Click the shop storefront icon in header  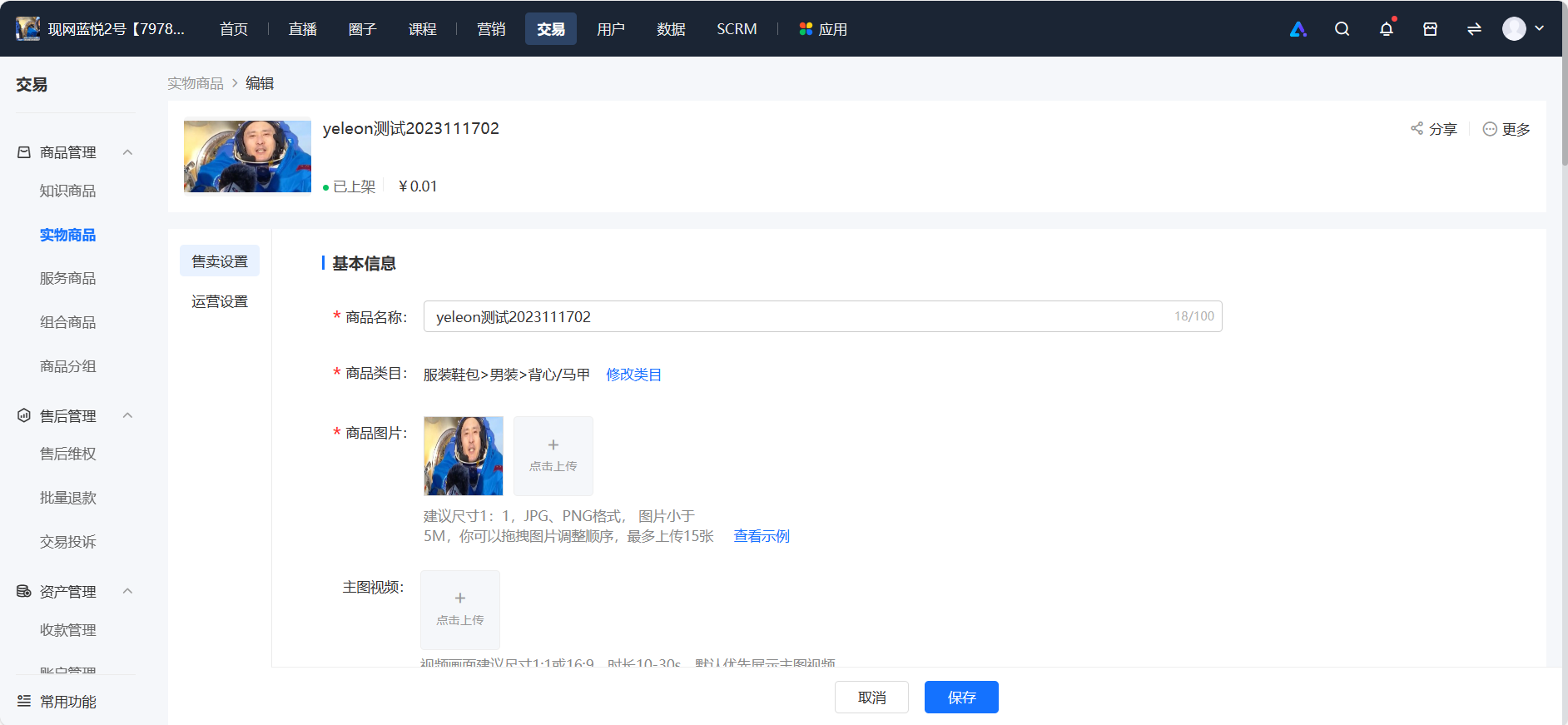(x=1430, y=29)
